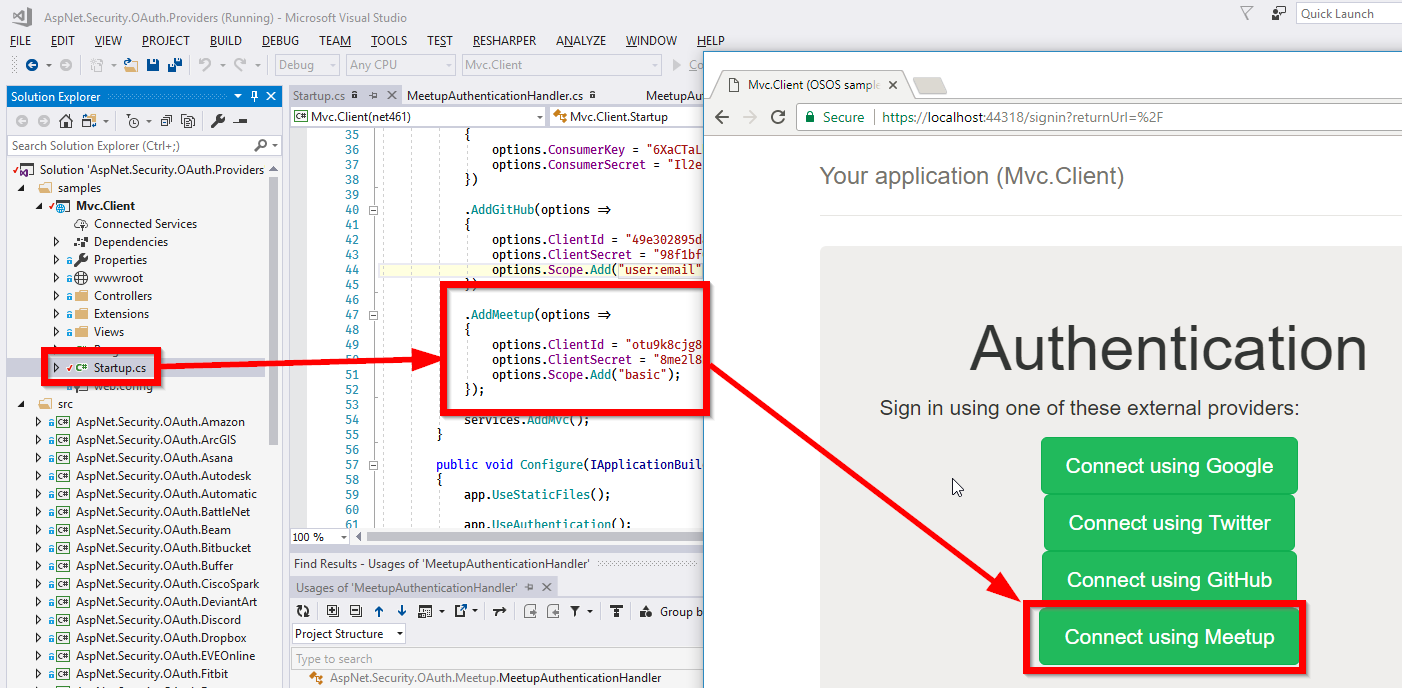Open the 100 % zoom dropdown
The image size is (1402, 688).
click(x=318, y=537)
